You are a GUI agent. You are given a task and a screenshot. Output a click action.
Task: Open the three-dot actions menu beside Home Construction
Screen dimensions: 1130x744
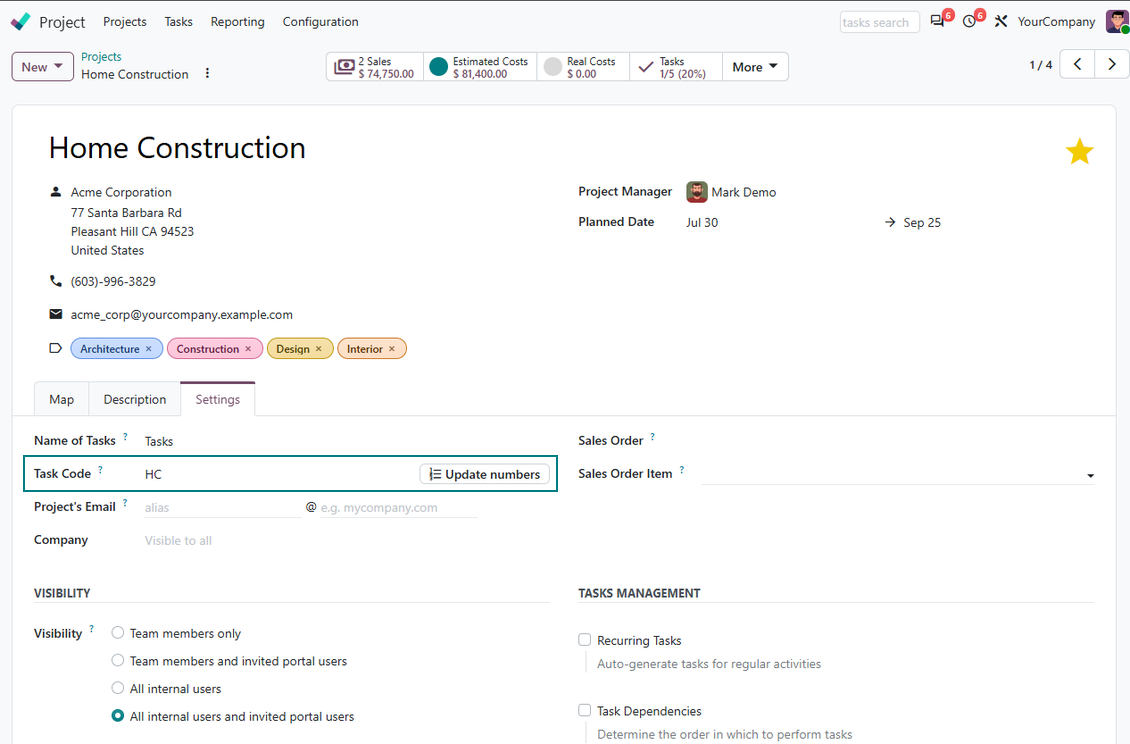pyautogui.click(x=207, y=74)
